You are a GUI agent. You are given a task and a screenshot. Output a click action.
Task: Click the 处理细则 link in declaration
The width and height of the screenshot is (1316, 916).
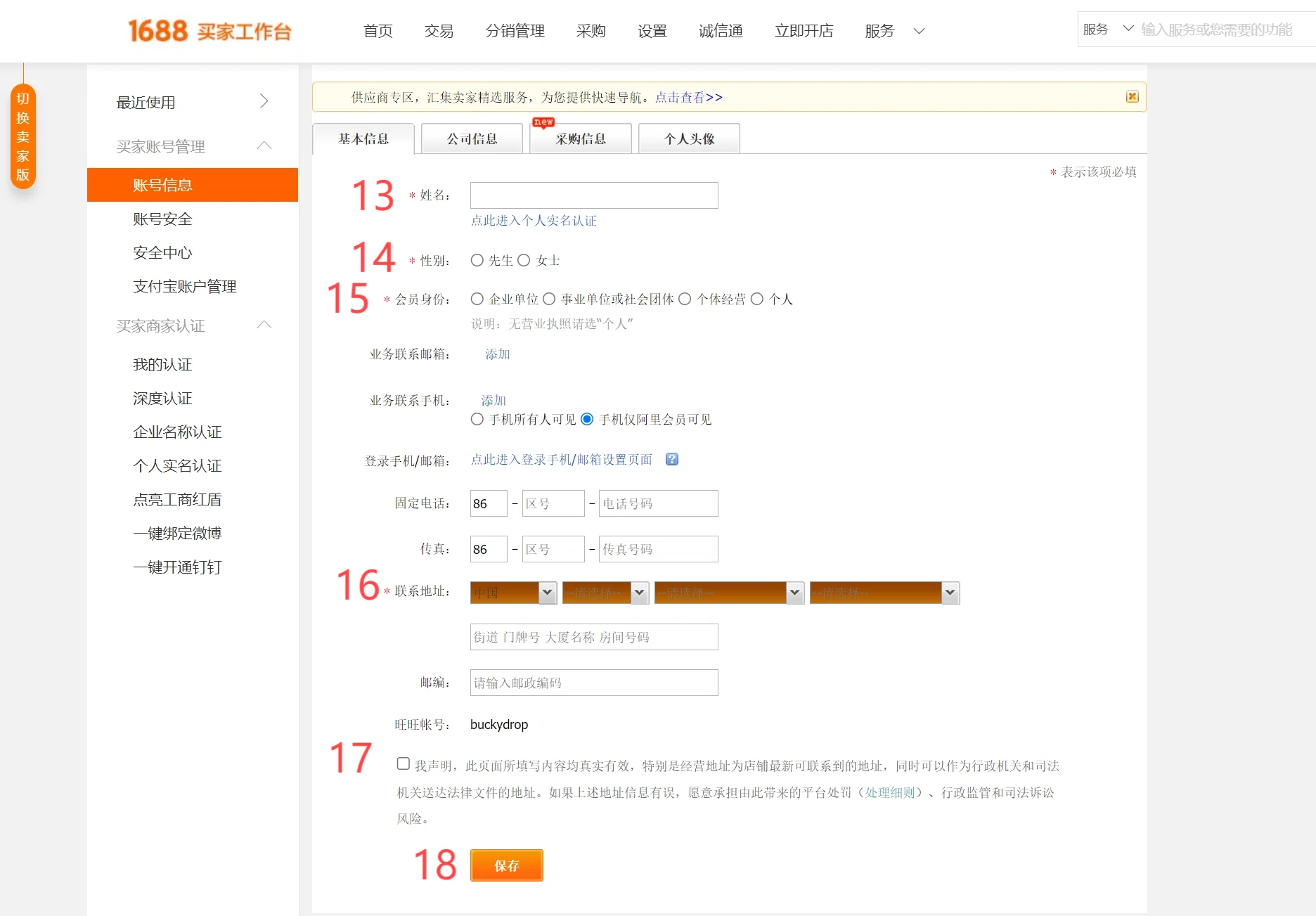pos(890,792)
